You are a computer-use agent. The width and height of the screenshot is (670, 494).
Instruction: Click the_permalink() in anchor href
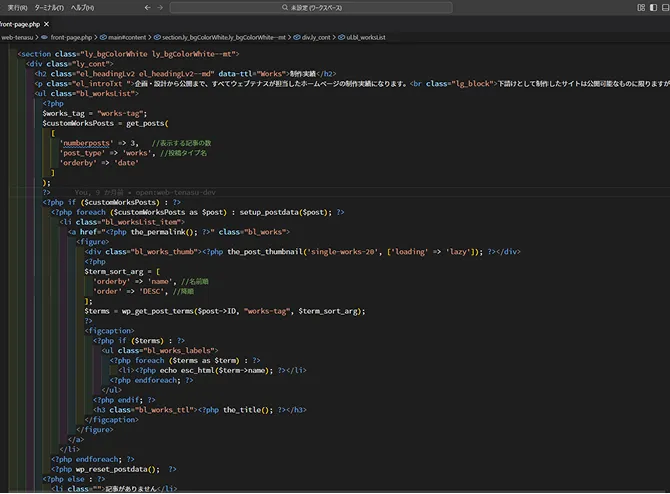pos(164,232)
